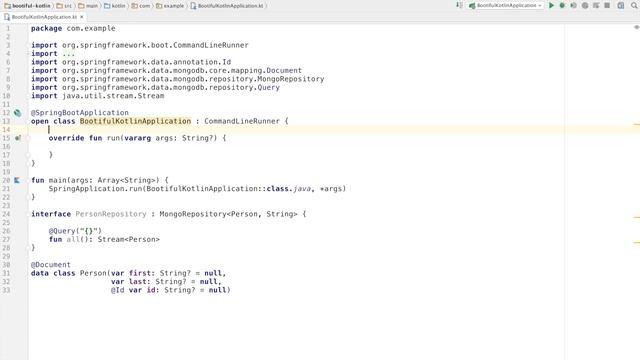Viewport: 640px width, 360px height.
Task: Open the main breadcrumb folder
Action: pyautogui.click(x=88, y=6)
